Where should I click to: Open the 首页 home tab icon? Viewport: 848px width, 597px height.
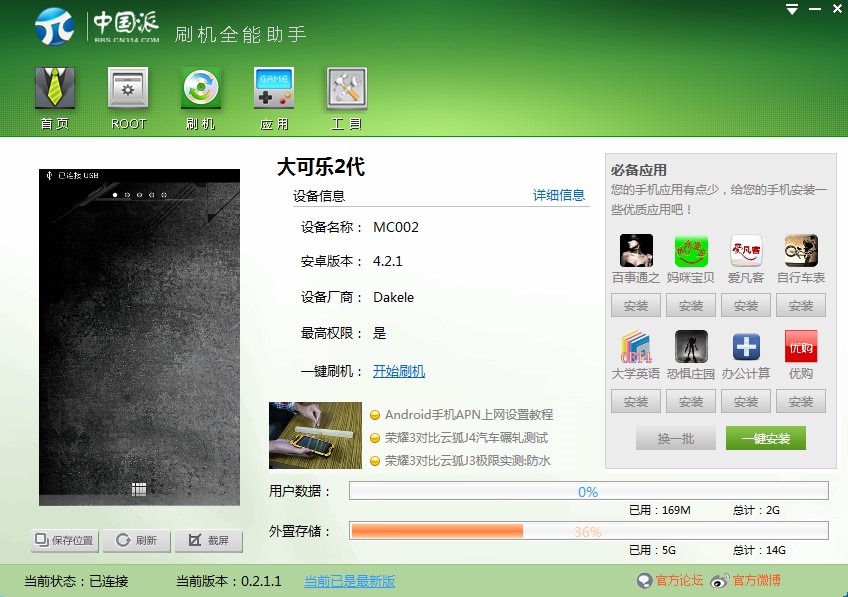55,88
